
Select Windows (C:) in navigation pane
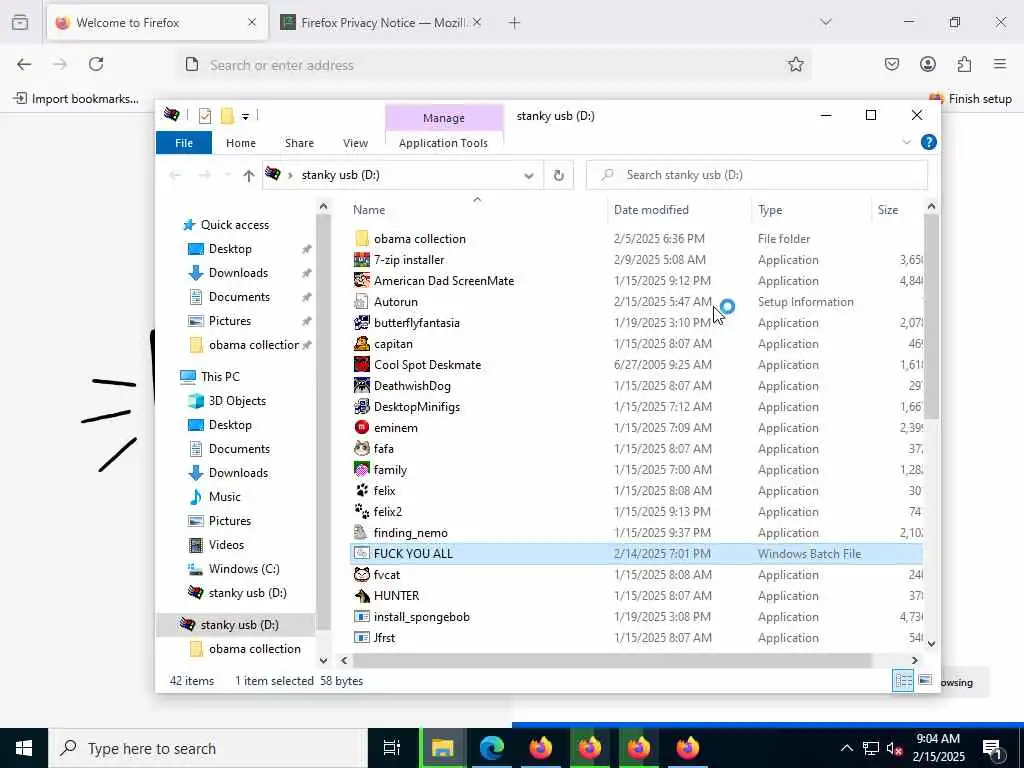click(x=244, y=569)
